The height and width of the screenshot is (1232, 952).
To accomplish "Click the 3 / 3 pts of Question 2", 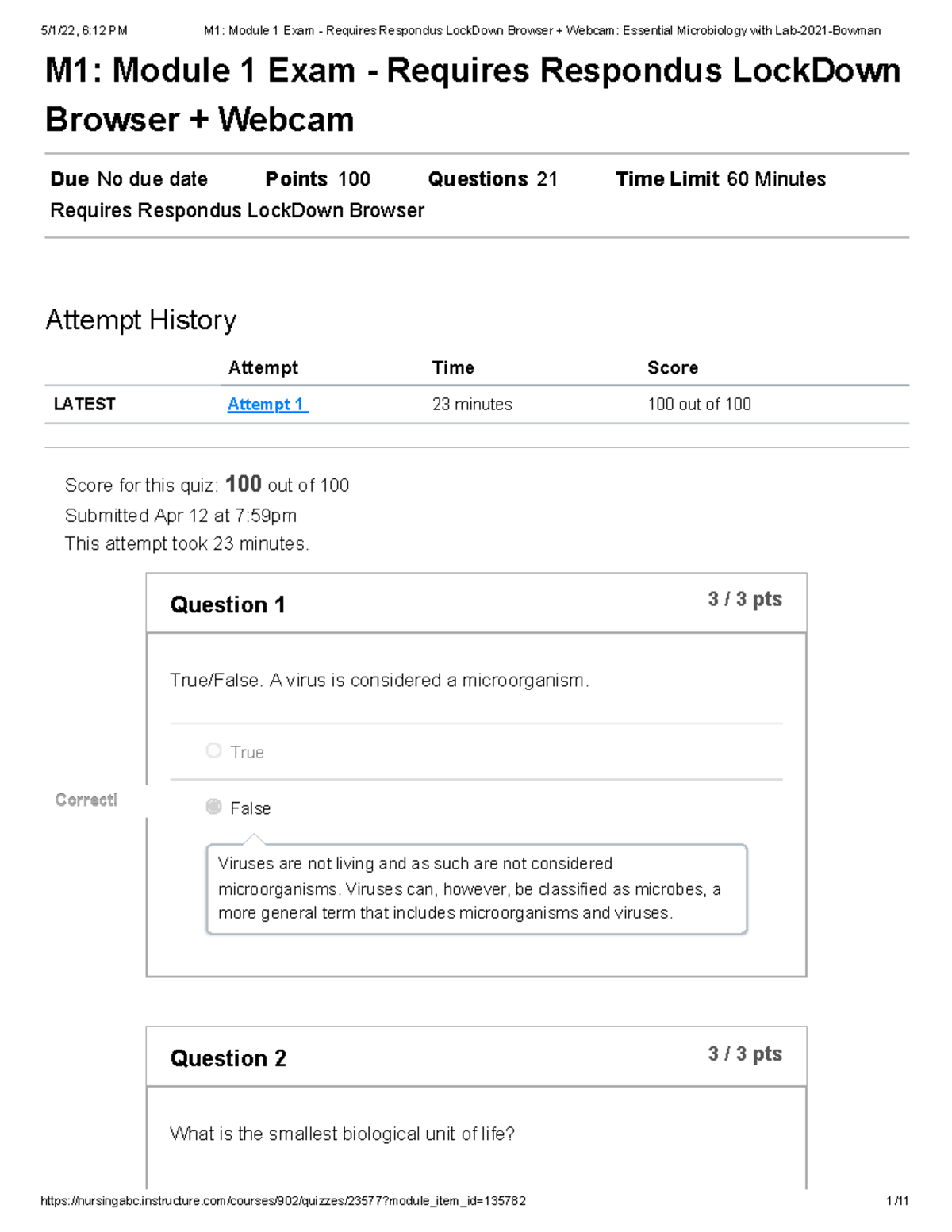I will click(744, 1054).
